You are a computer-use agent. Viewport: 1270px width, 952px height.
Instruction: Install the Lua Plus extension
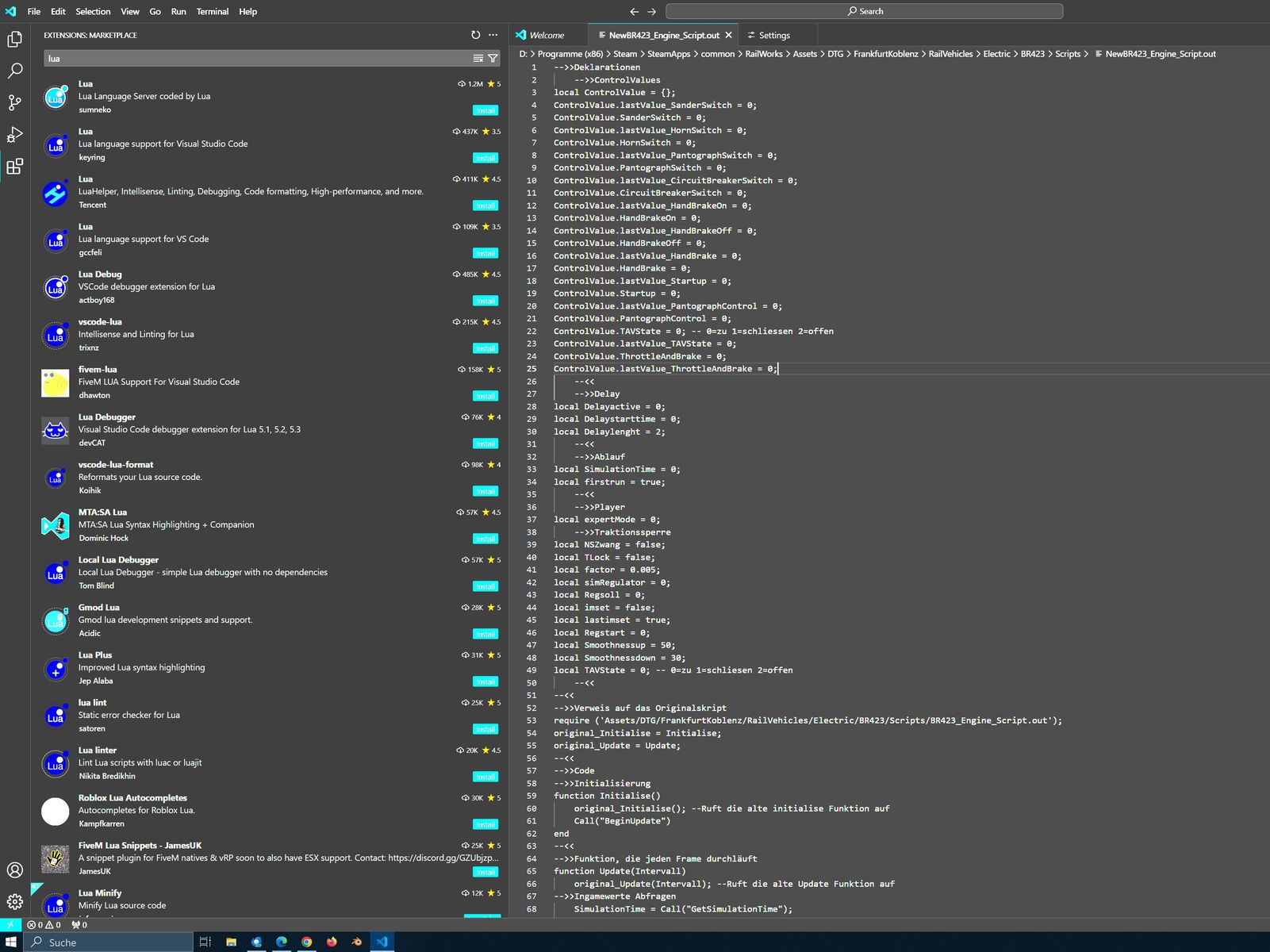point(485,681)
